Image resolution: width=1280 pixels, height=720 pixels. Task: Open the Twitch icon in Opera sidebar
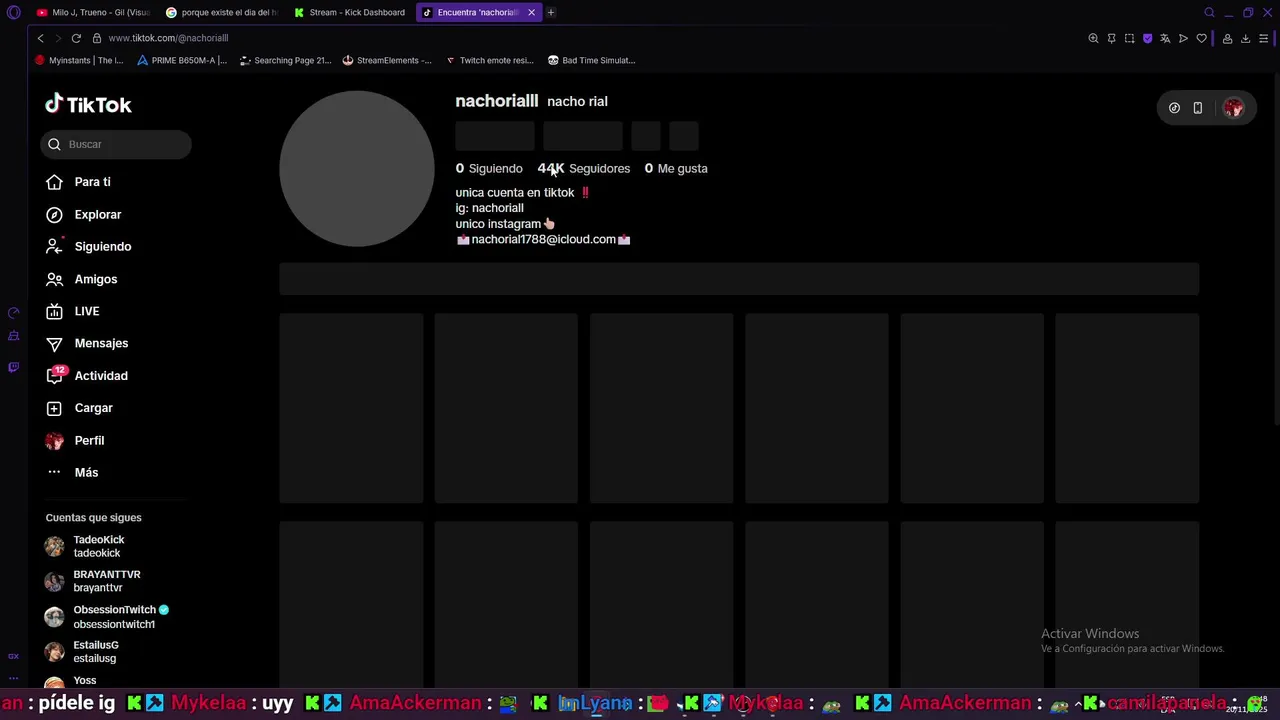[13, 367]
